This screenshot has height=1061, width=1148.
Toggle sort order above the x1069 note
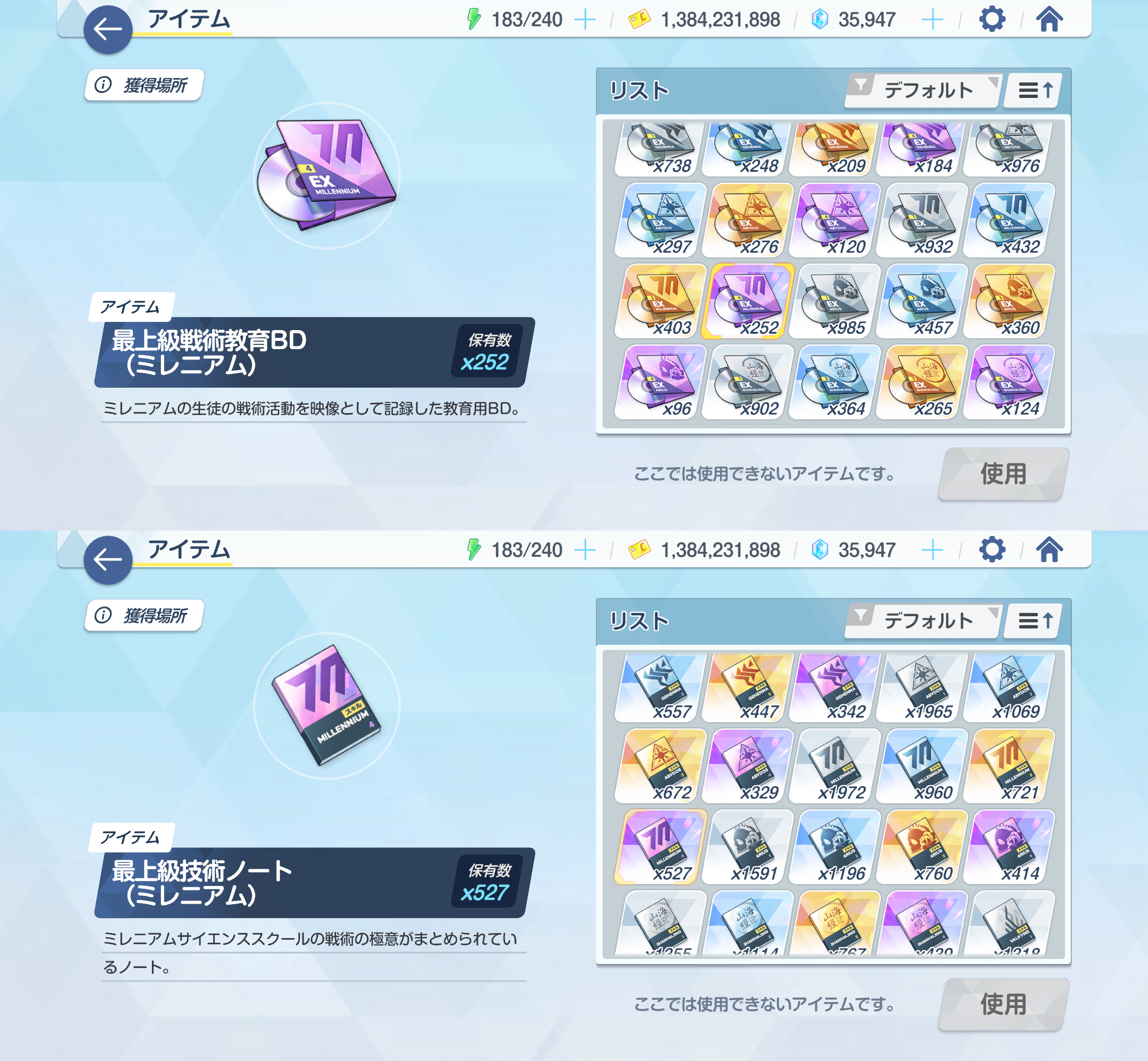(1036, 621)
